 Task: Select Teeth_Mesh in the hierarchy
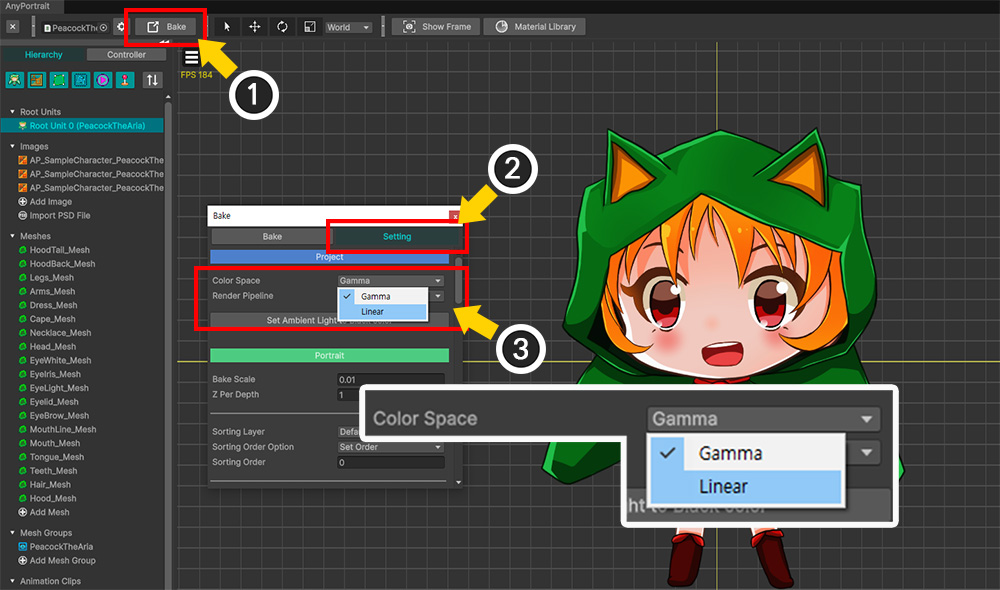click(x=53, y=471)
